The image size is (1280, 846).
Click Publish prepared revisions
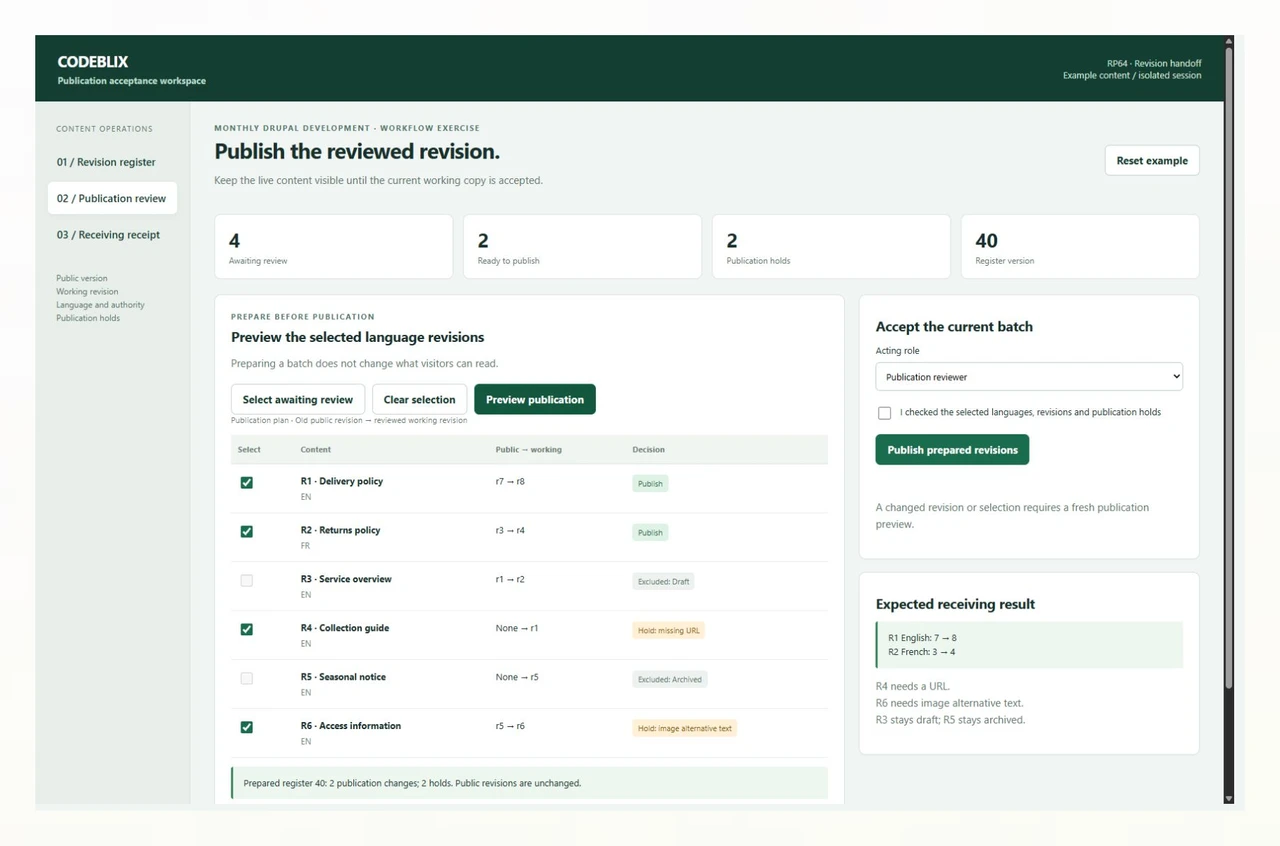click(952, 450)
